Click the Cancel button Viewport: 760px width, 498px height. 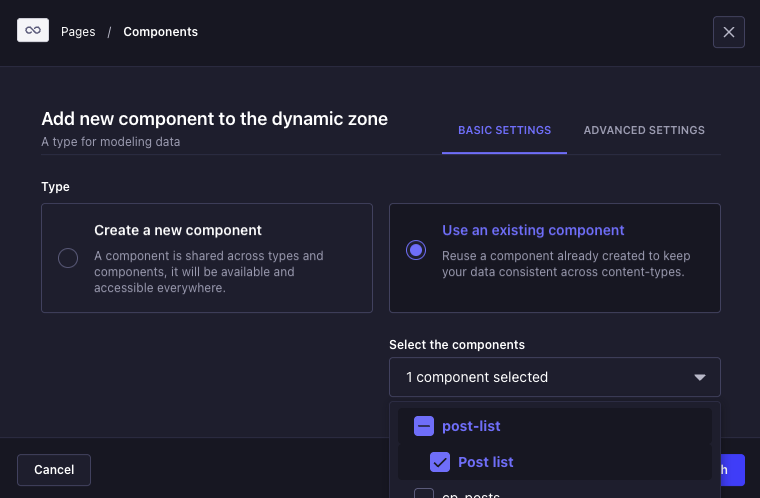coord(54,470)
